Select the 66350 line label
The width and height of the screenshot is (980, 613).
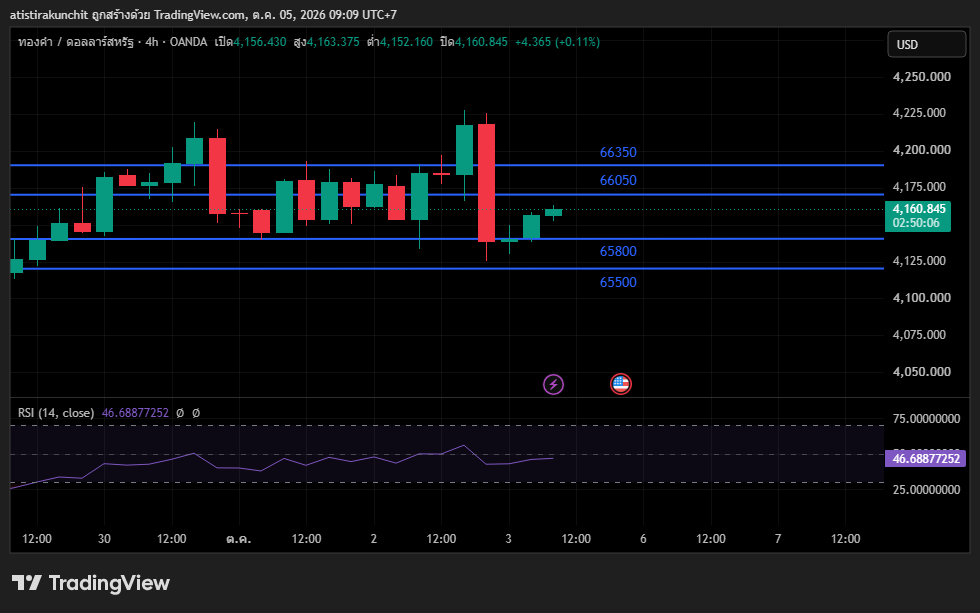[x=618, y=152]
